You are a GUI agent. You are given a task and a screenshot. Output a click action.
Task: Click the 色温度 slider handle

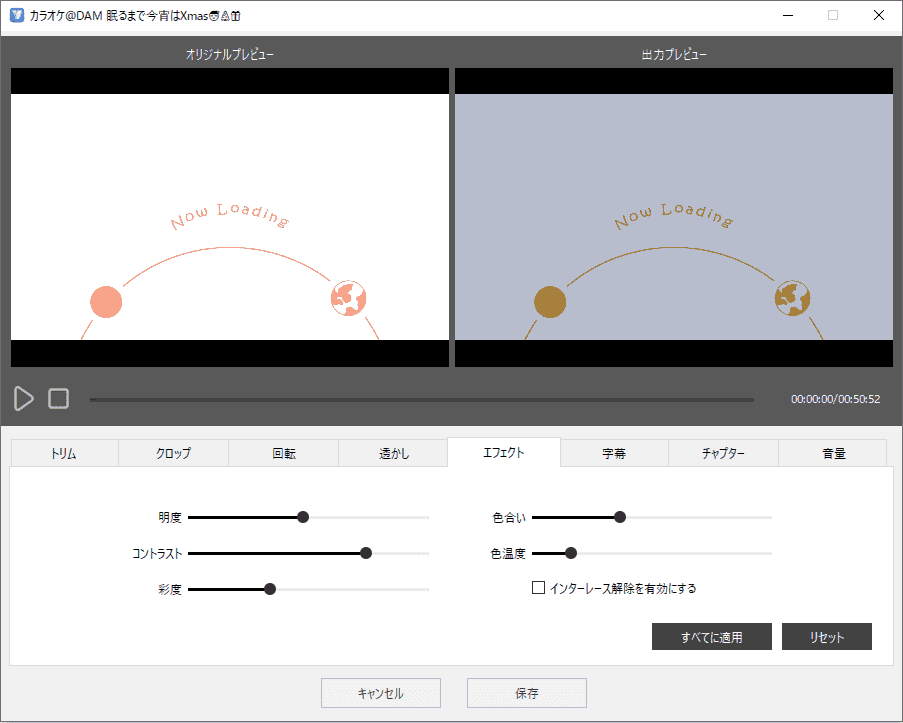tap(571, 553)
